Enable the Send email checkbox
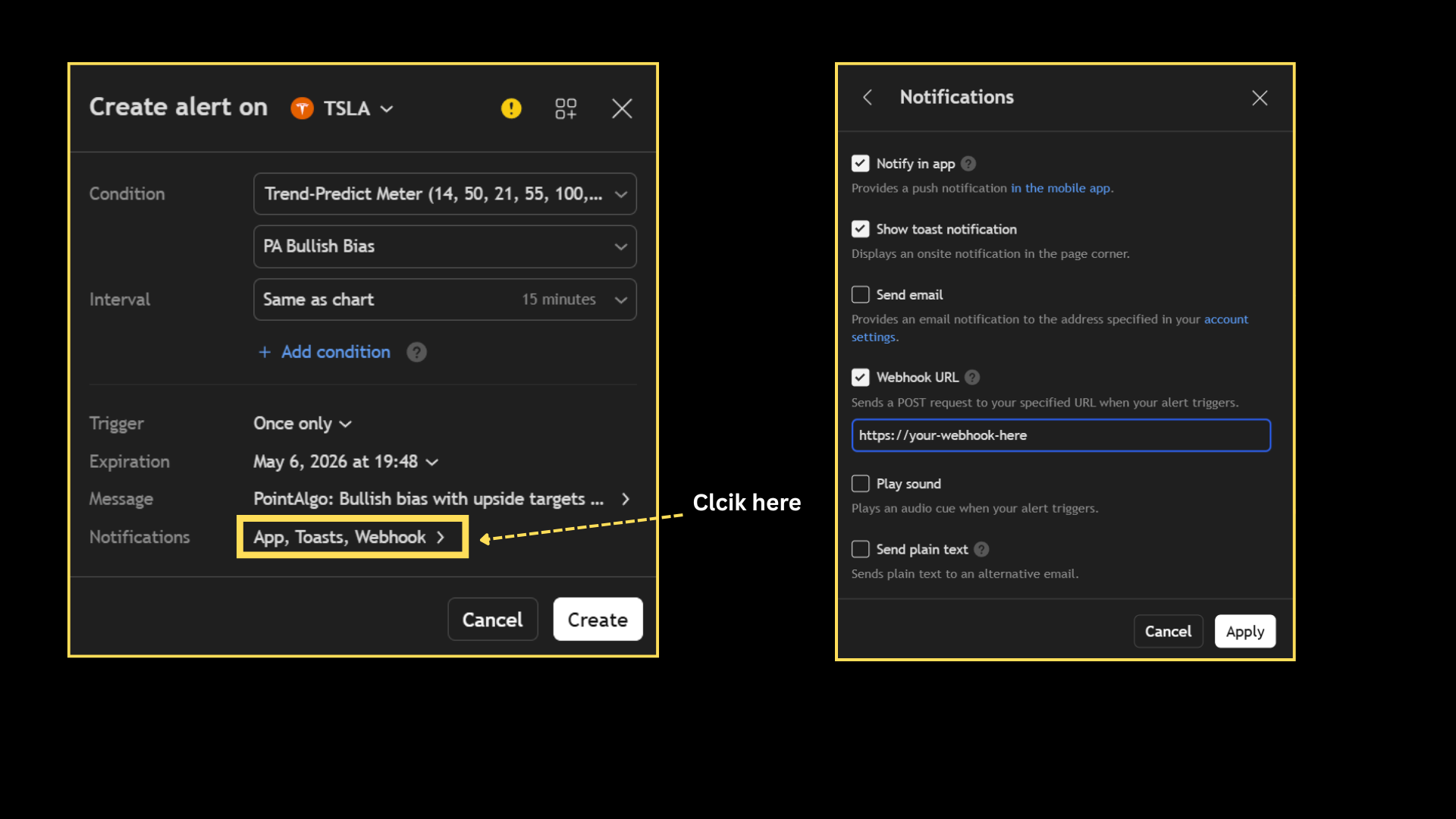The width and height of the screenshot is (1456, 819). [x=860, y=294]
